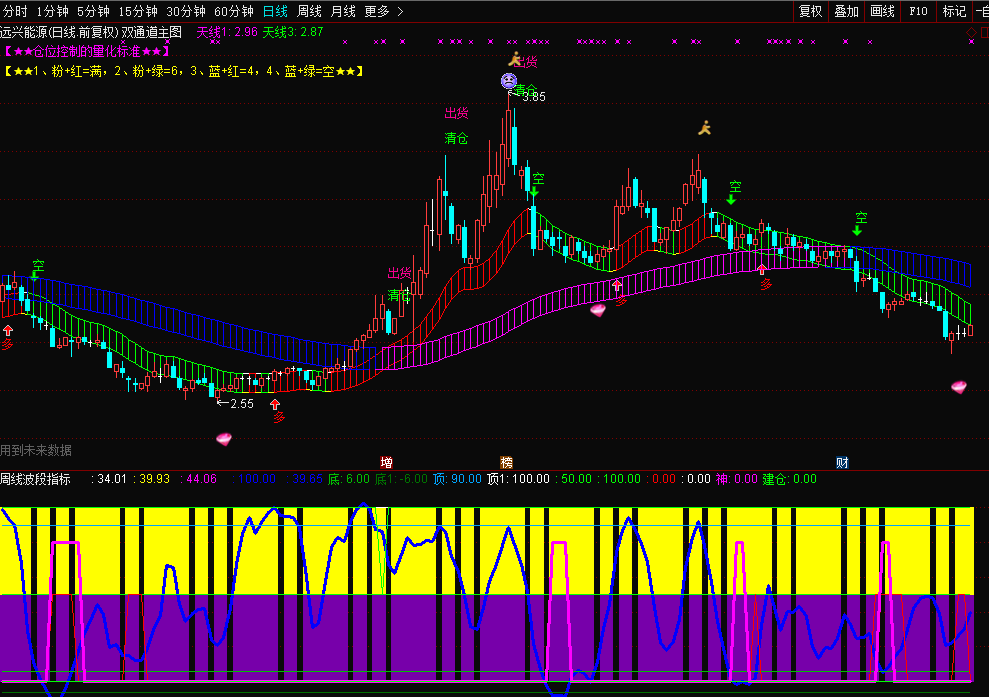Click the pink diamond icon on the magenta channel

598,310
